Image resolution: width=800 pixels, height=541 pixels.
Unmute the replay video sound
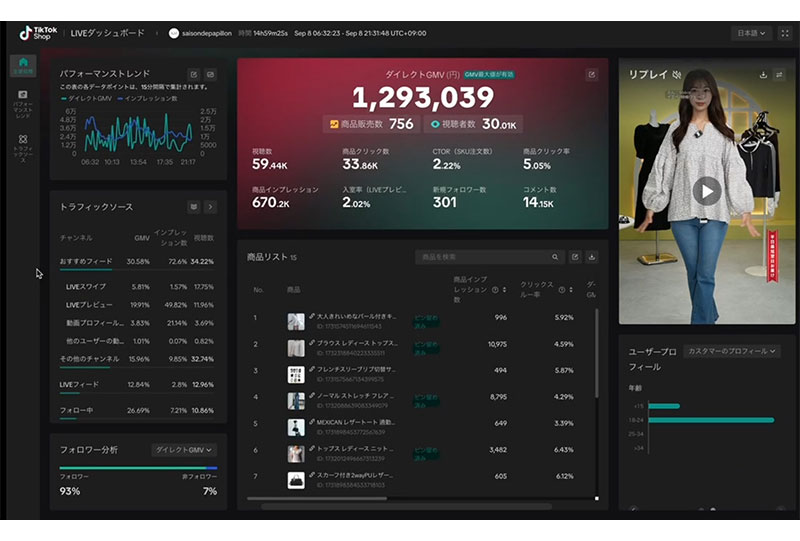[677, 75]
